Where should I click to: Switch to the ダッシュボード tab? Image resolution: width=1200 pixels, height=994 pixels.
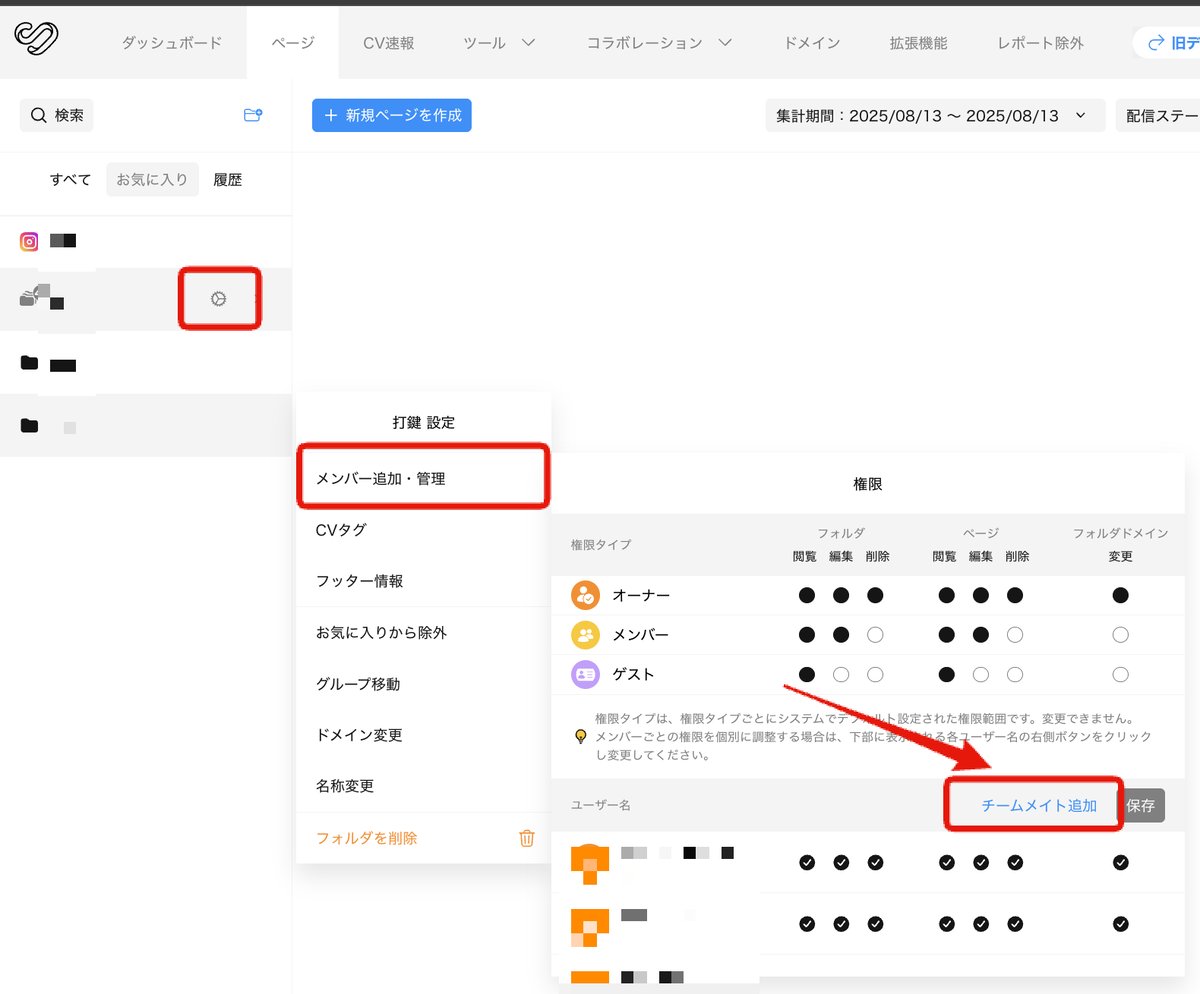[x=171, y=43]
